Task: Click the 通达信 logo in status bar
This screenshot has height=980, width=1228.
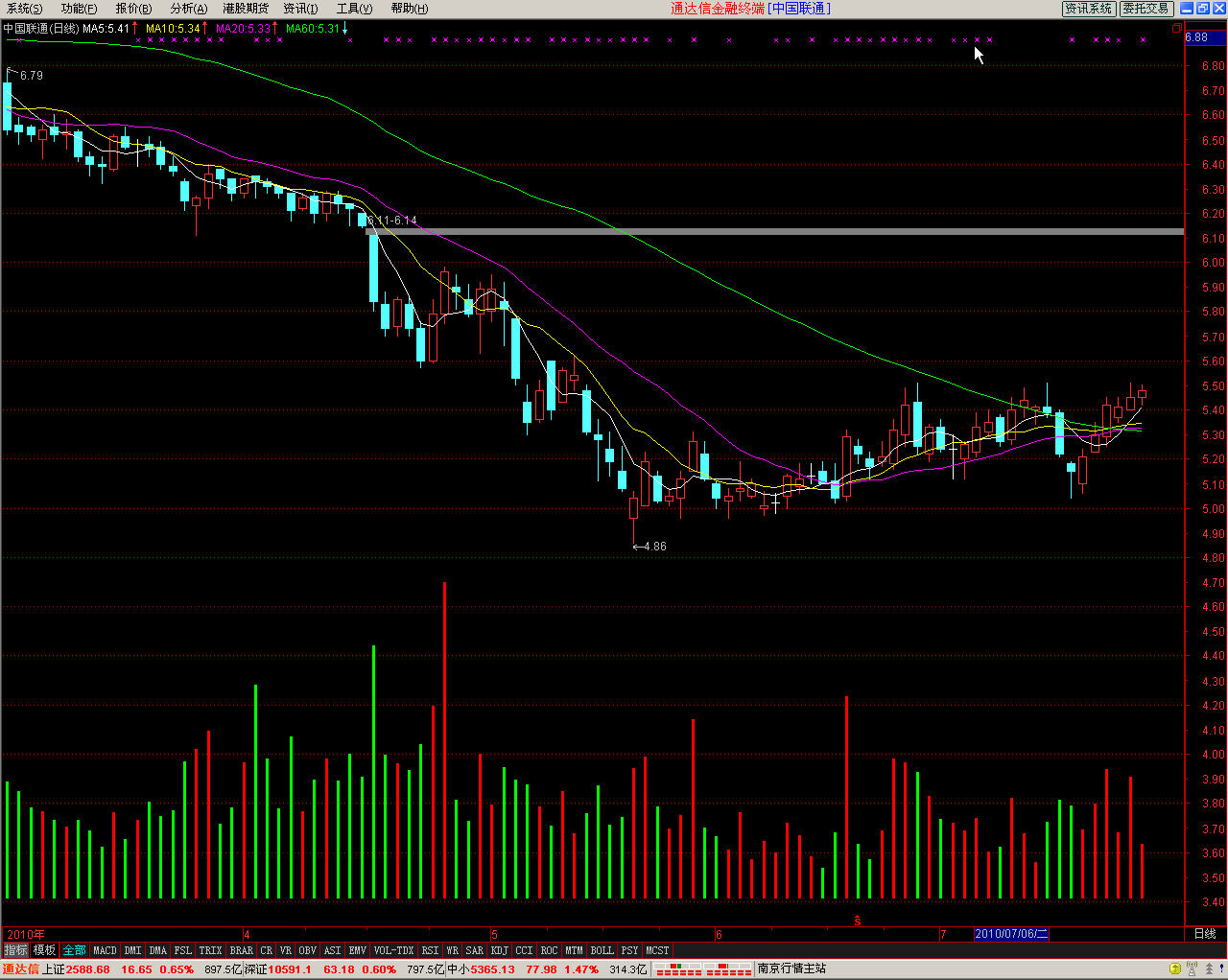Action: click(20, 969)
